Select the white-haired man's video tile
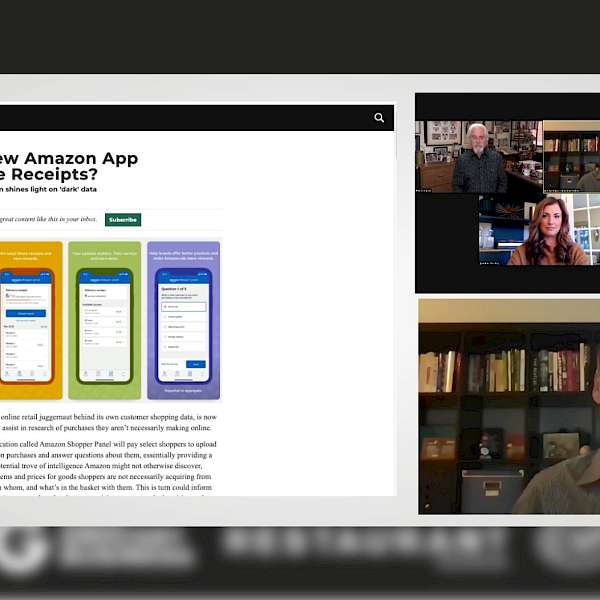Viewport: 600px width, 600px height. pyautogui.click(x=479, y=157)
